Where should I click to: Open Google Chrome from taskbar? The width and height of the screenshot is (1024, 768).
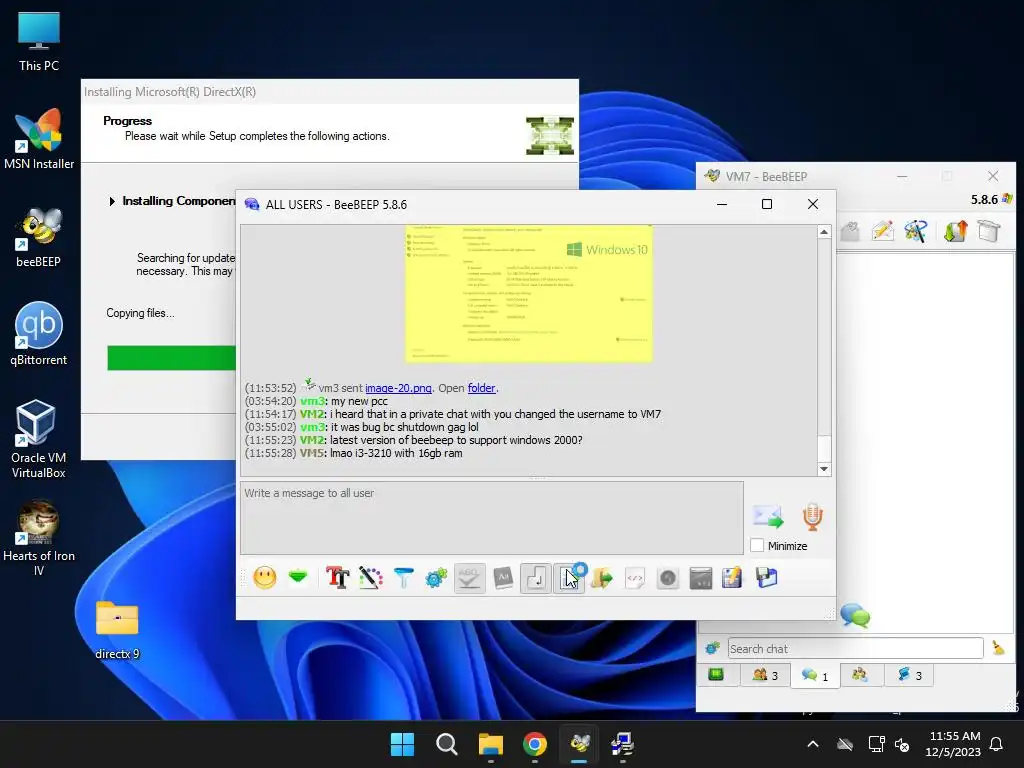535,744
